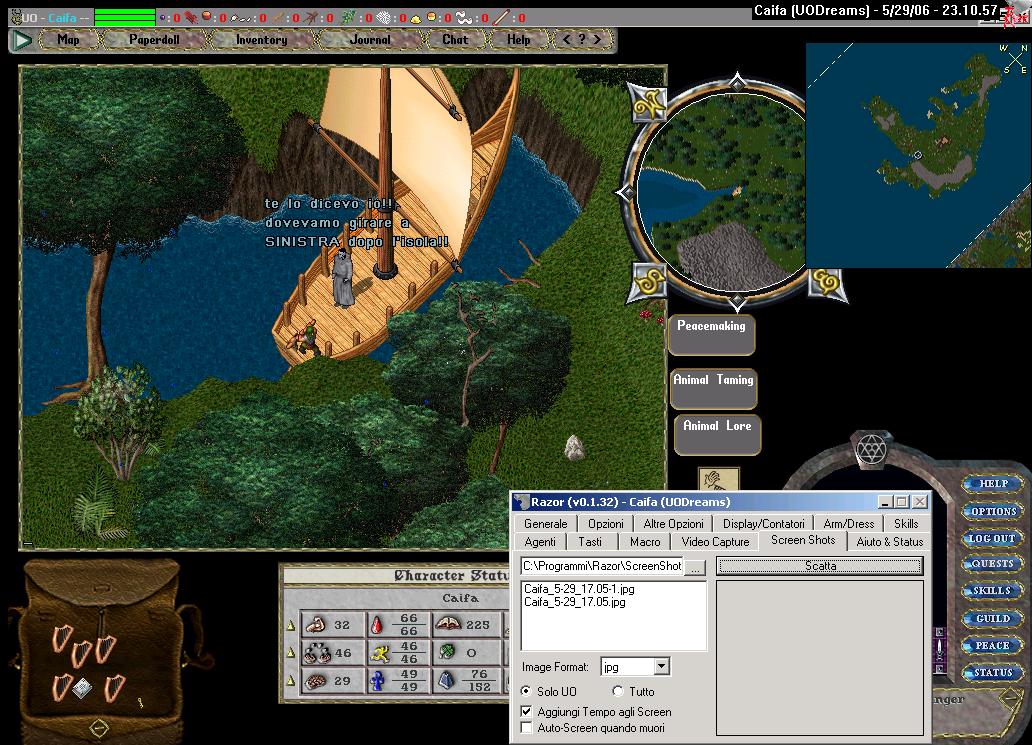Click the blue weight icon beside 76/152
The width and height of the screenshot is (1032, 745).
tap(447, 681)
